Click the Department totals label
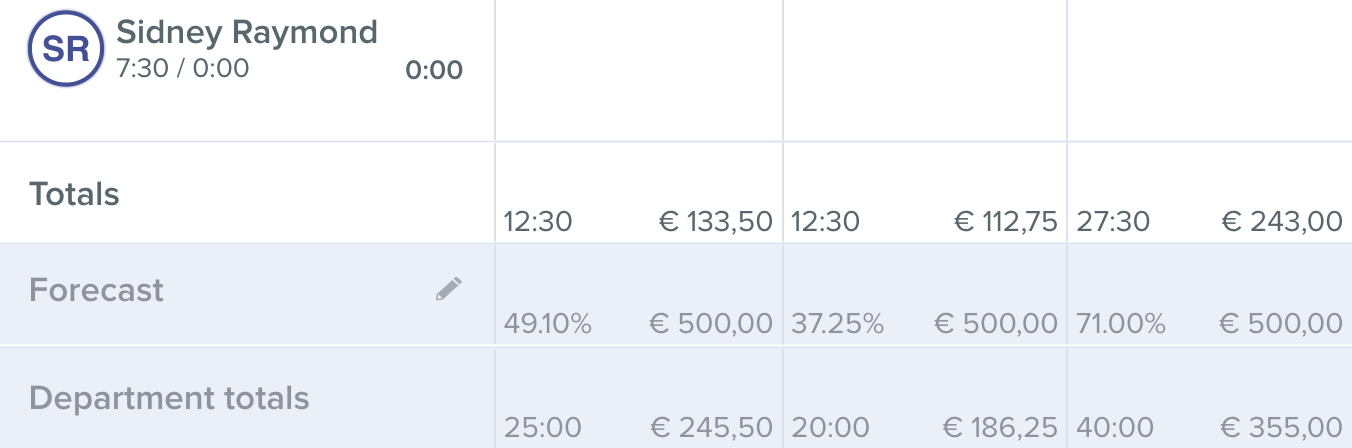Screen dimensions: 1352x448 pyautogui.click(x=169, y=398)
